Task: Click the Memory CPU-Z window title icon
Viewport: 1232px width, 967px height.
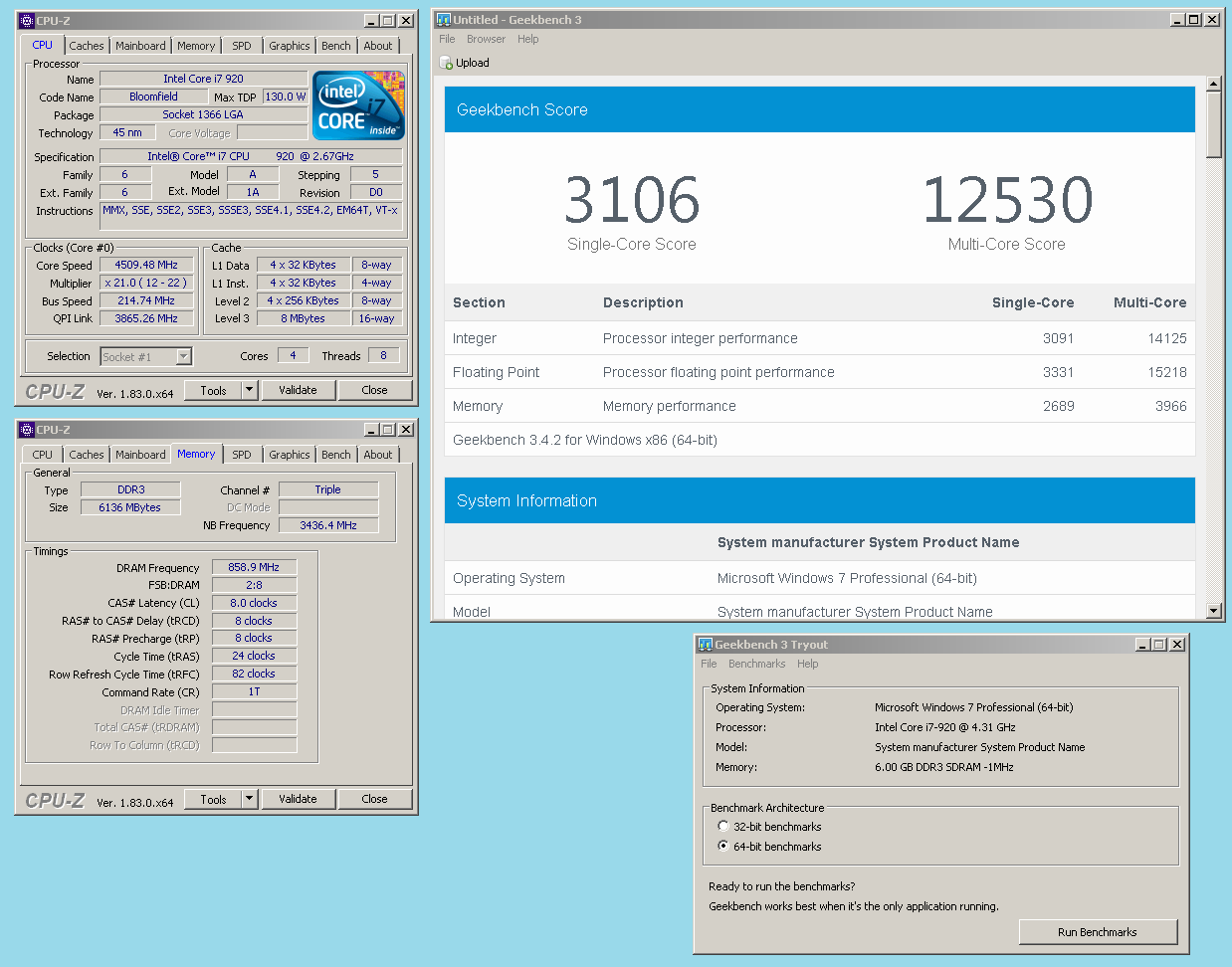Action: 27,430
